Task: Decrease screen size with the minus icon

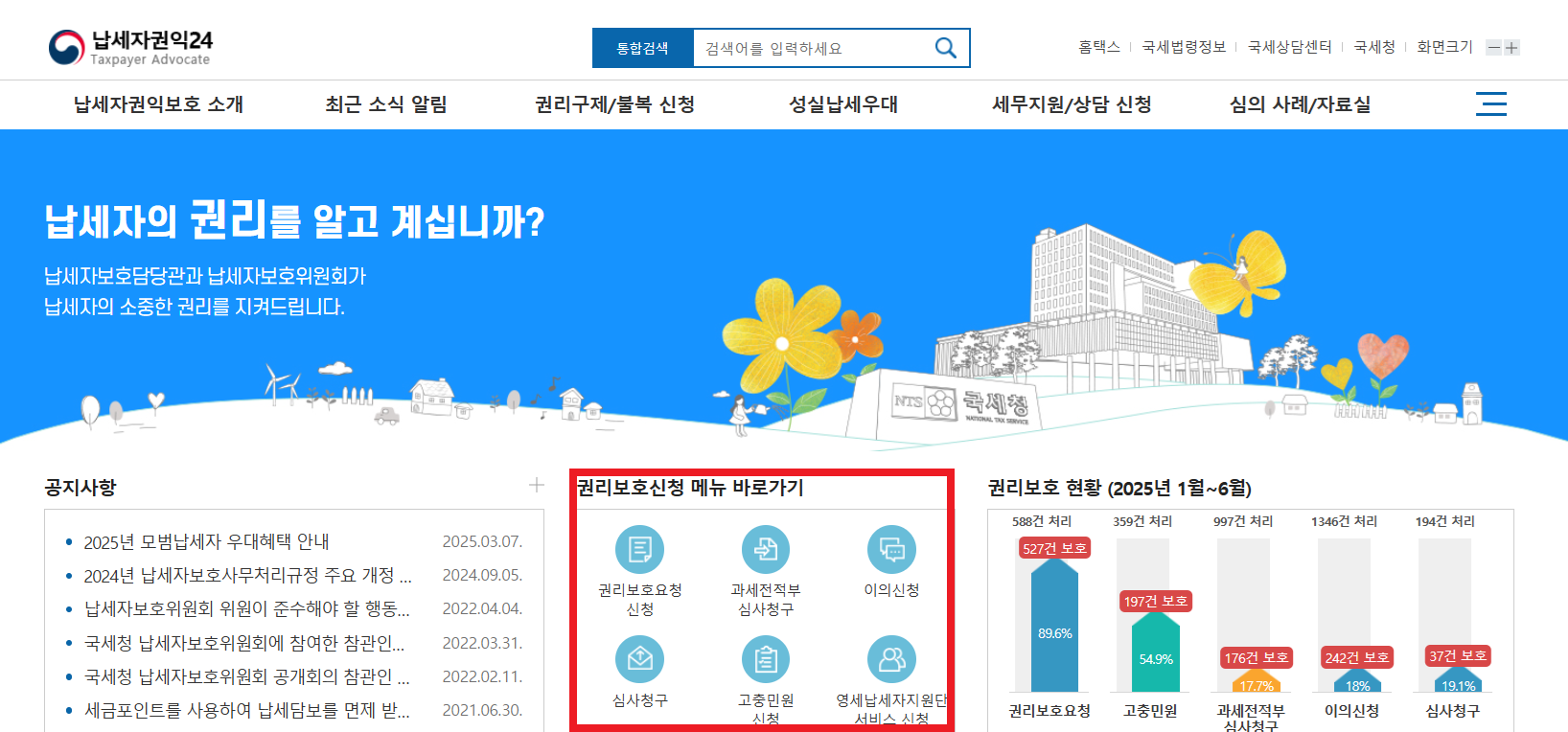Action: pos(1493,48)
